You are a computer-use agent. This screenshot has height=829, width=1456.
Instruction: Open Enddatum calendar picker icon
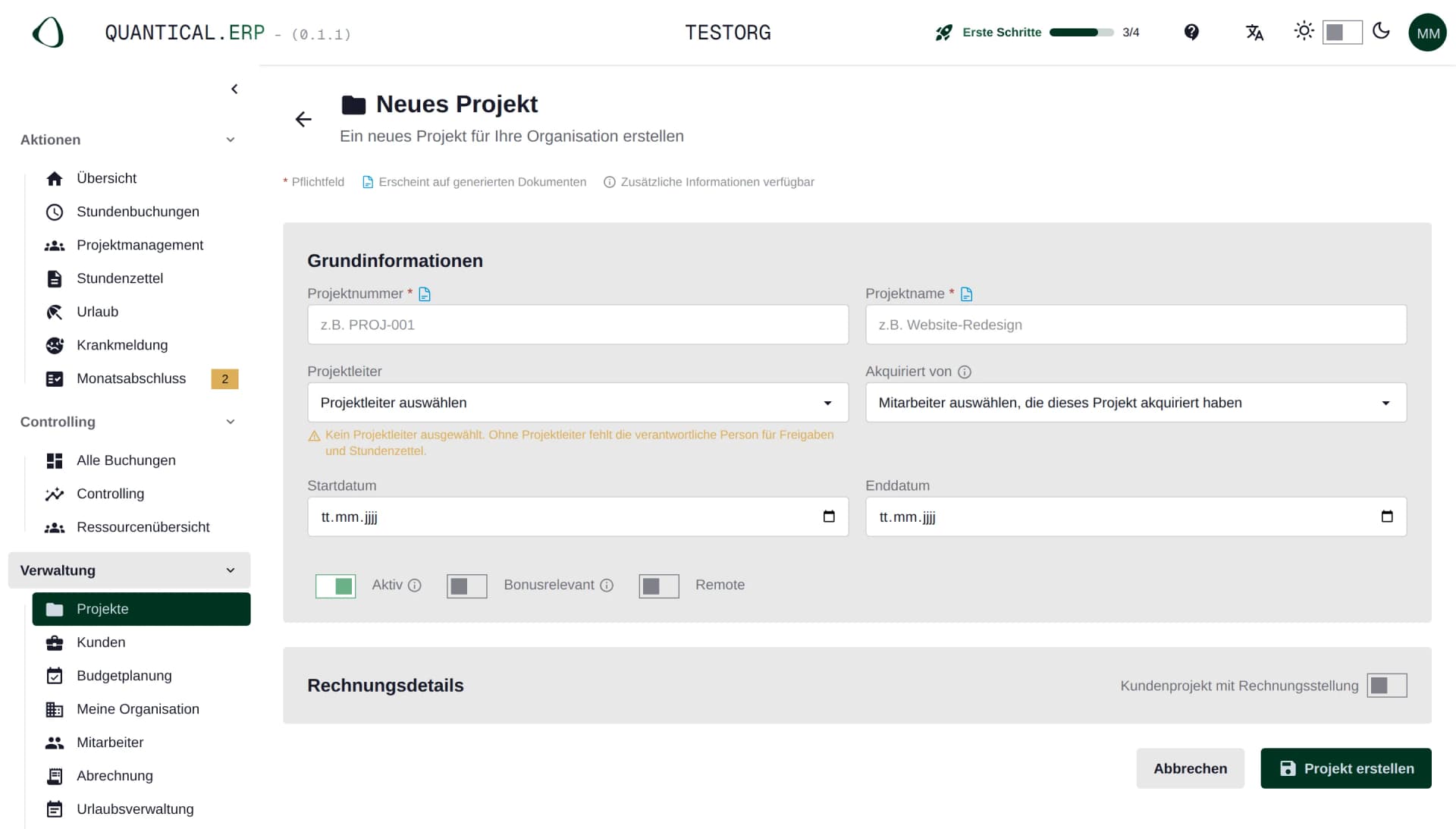(x=1387, y=517)
